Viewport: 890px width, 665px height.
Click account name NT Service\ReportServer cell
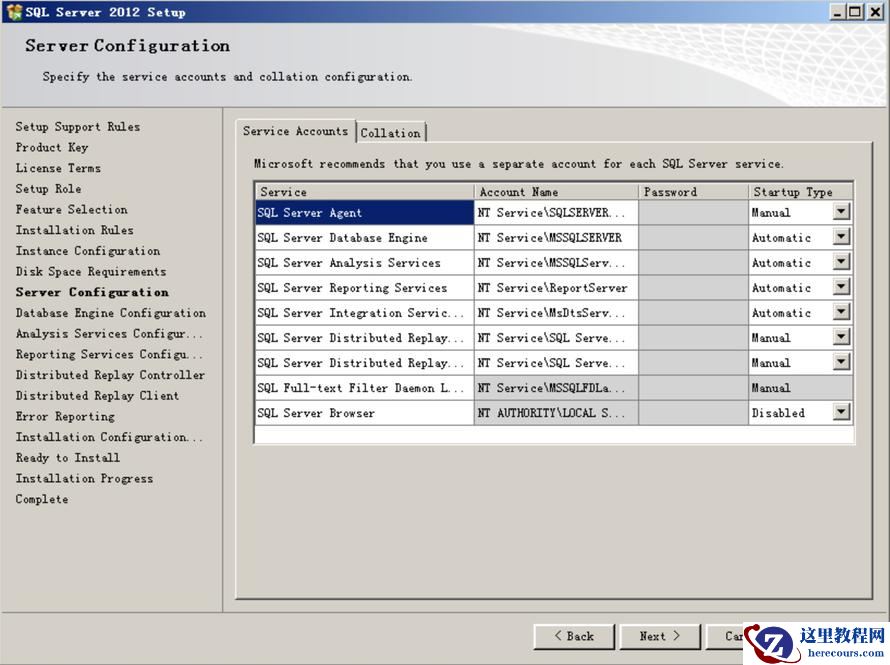[556, 287]
